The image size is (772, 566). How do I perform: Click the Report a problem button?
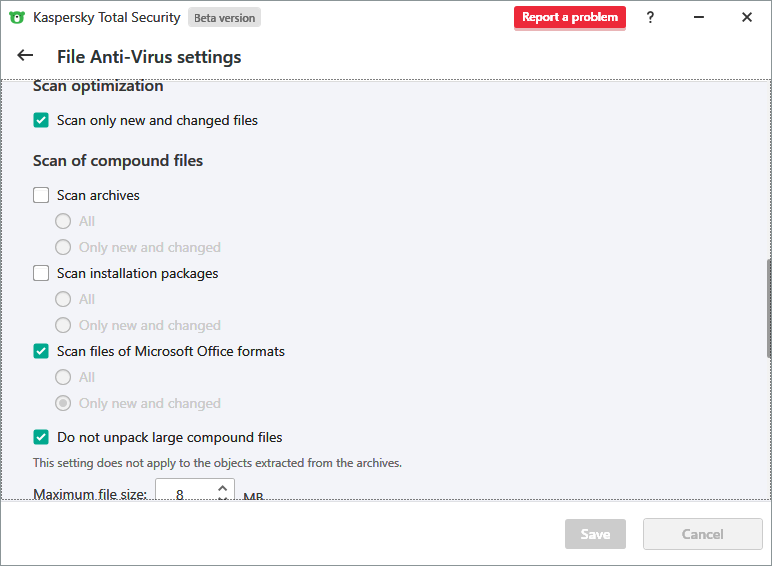point(570,17)
